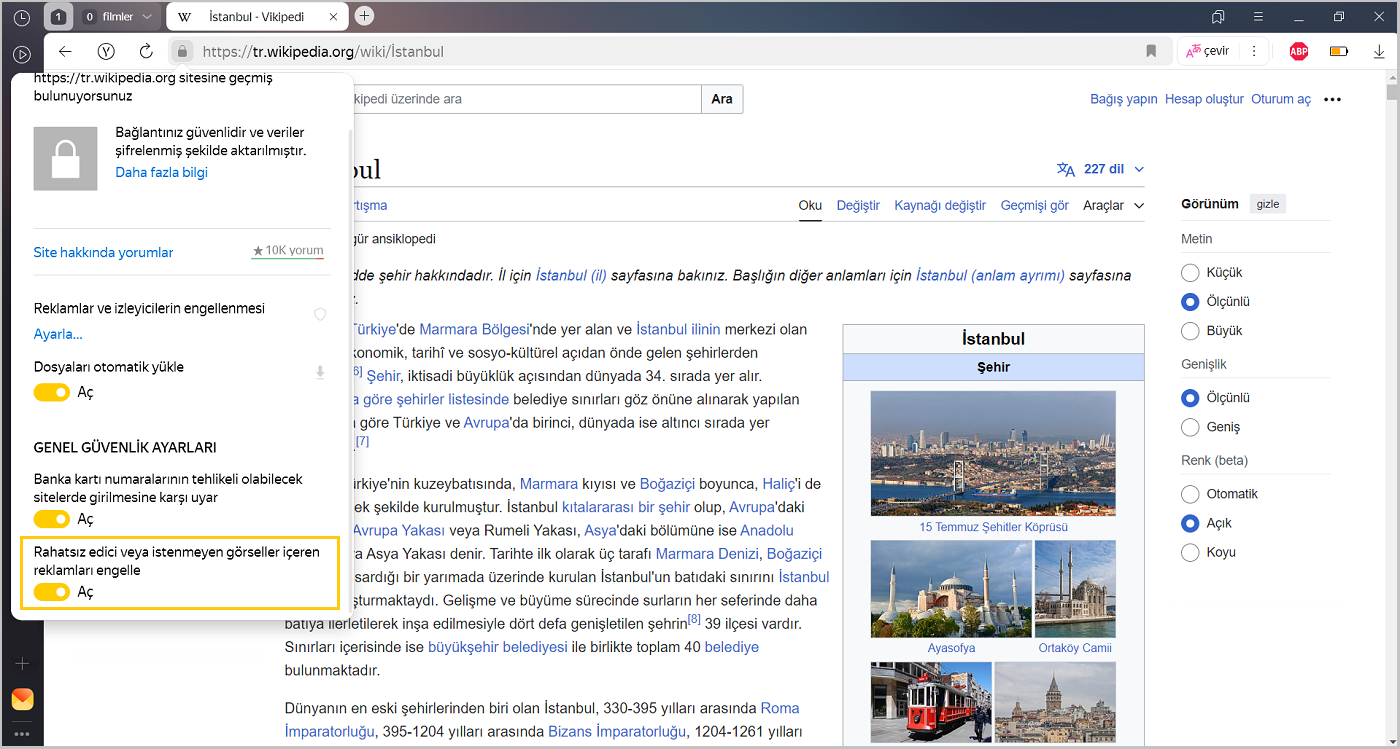Click the site lock icon in the address bar
Viewport: 1400px width, 749px height.
(x=181, y=52)
